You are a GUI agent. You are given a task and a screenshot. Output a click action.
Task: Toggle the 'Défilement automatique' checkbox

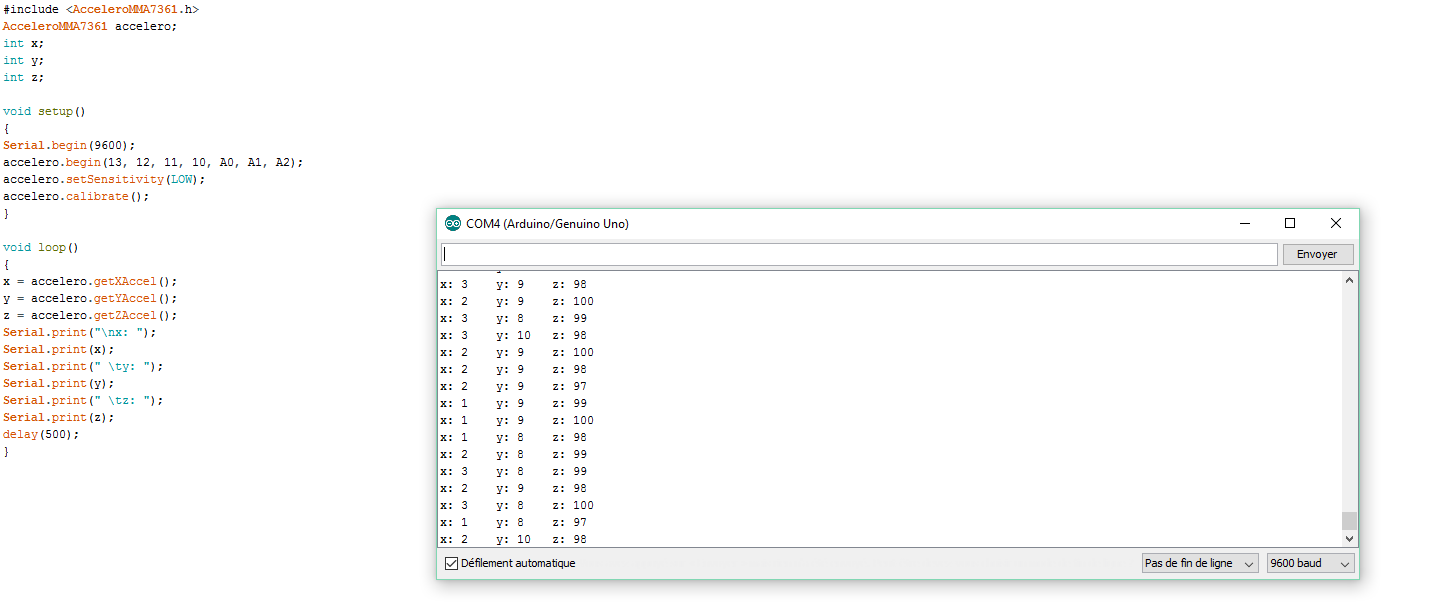[x=451, y=563]
